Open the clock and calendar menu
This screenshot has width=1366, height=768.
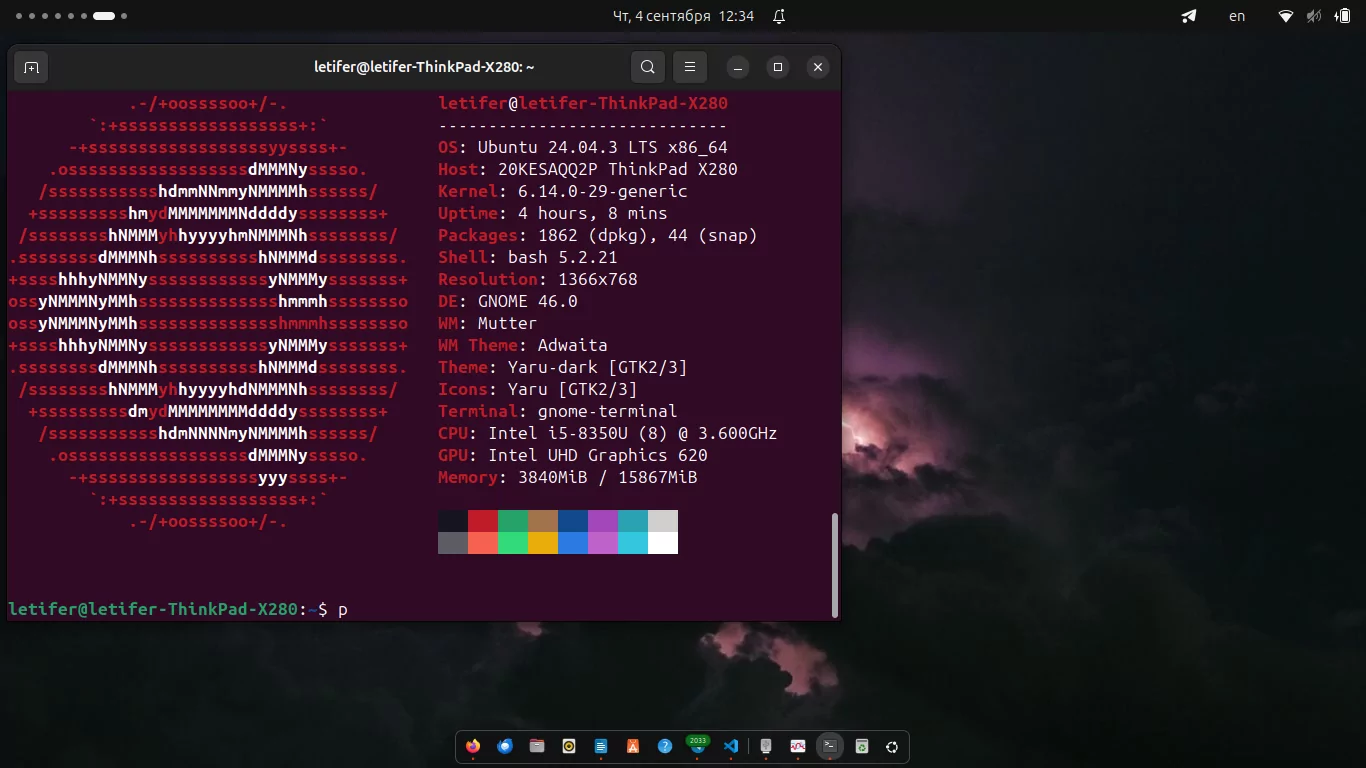[683, 16]
